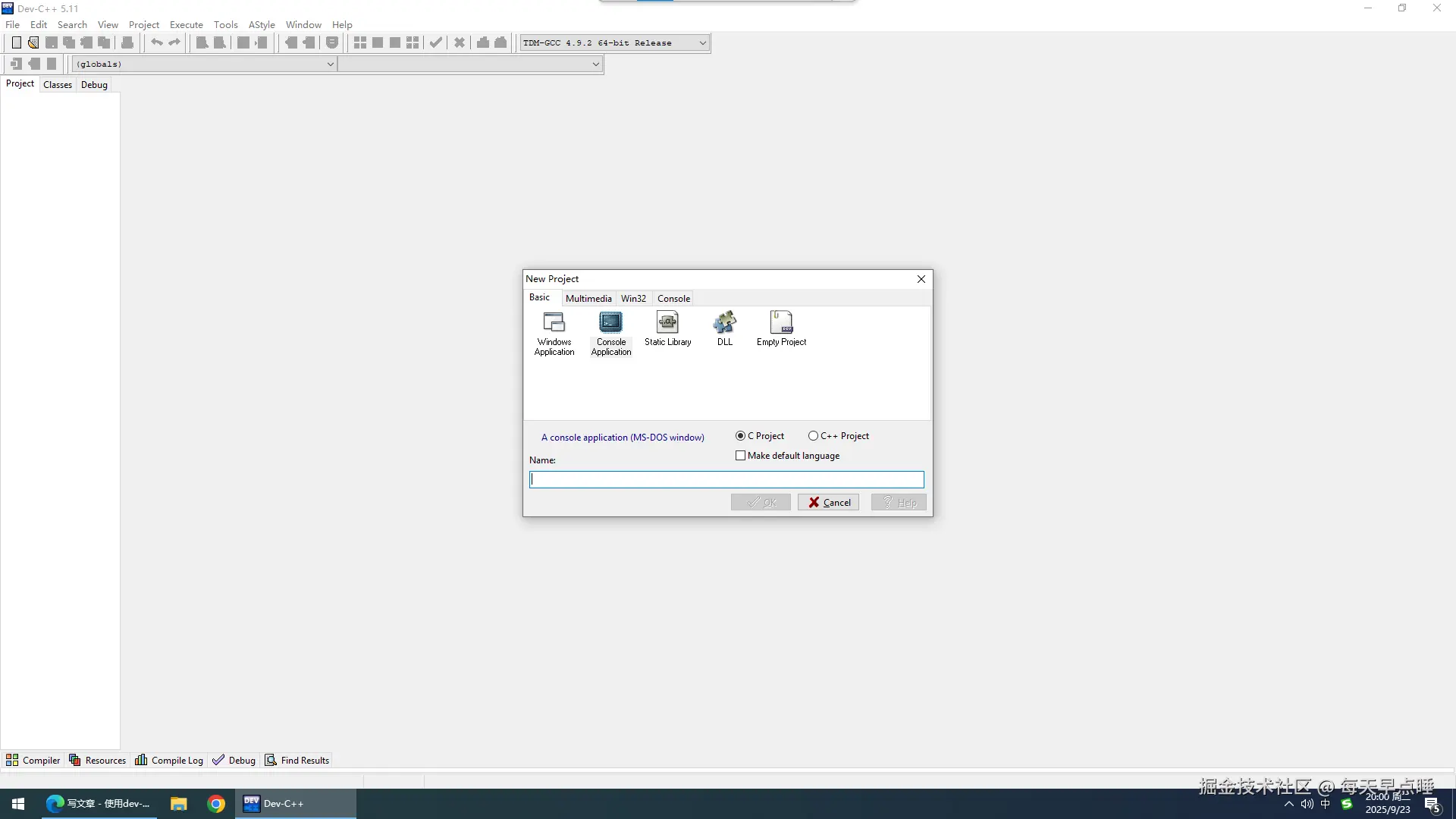Expand the TDM-GCC compiler dropdown
Viewport: 1456px width, 819px height.
click(702, 43)
